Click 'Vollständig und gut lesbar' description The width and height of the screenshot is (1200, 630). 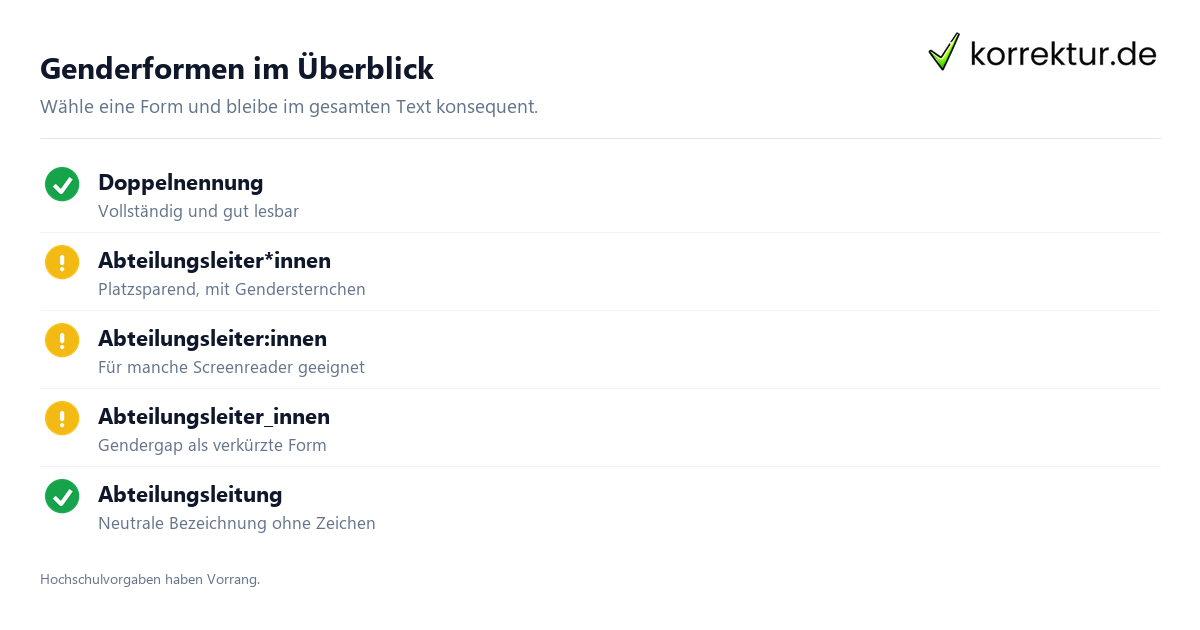pos(198,212)
